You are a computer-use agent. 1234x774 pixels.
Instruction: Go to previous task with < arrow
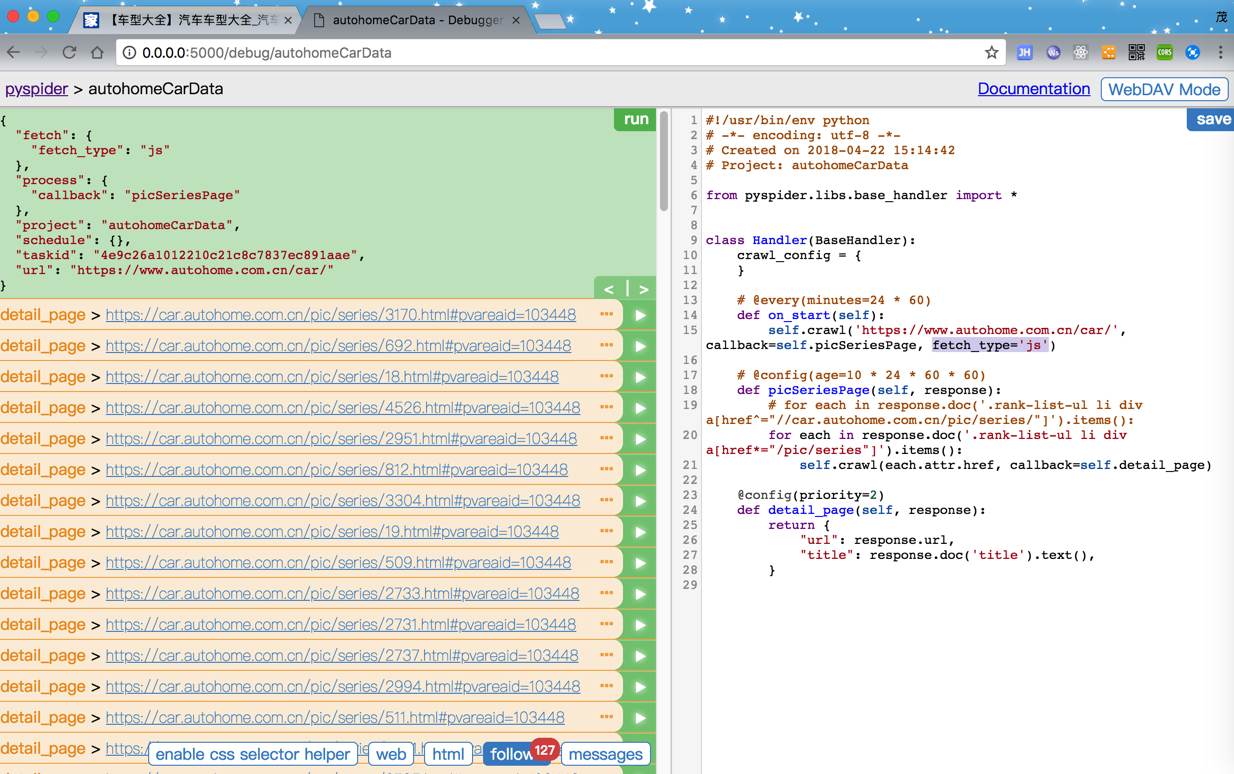tap(609, 288)
